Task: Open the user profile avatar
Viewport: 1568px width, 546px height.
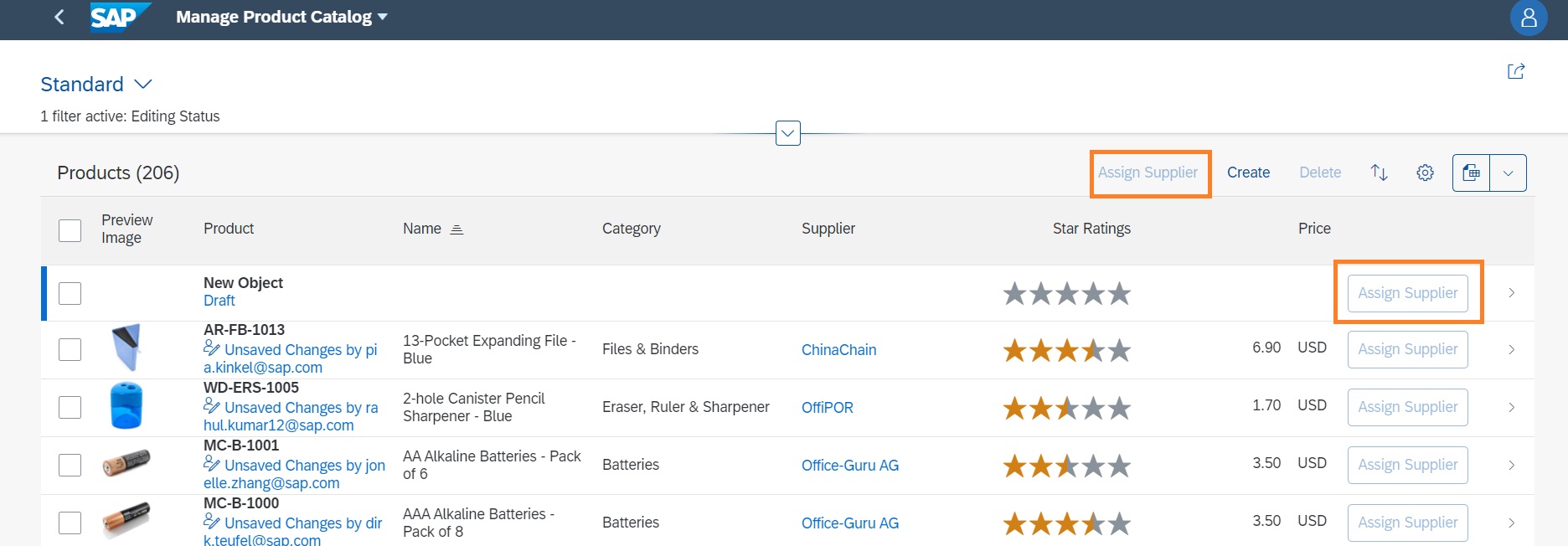Action: pyautogui.click(x=1528, y=18)
